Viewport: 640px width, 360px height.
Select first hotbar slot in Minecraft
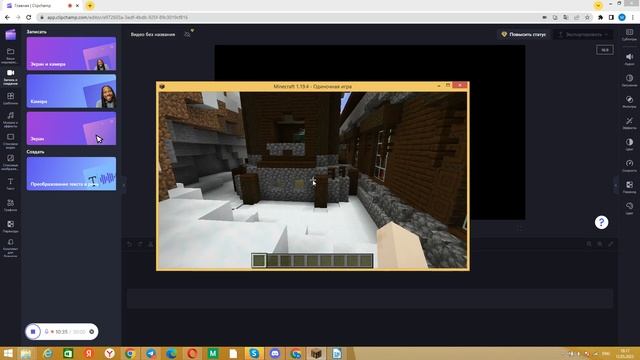[259, 260]
